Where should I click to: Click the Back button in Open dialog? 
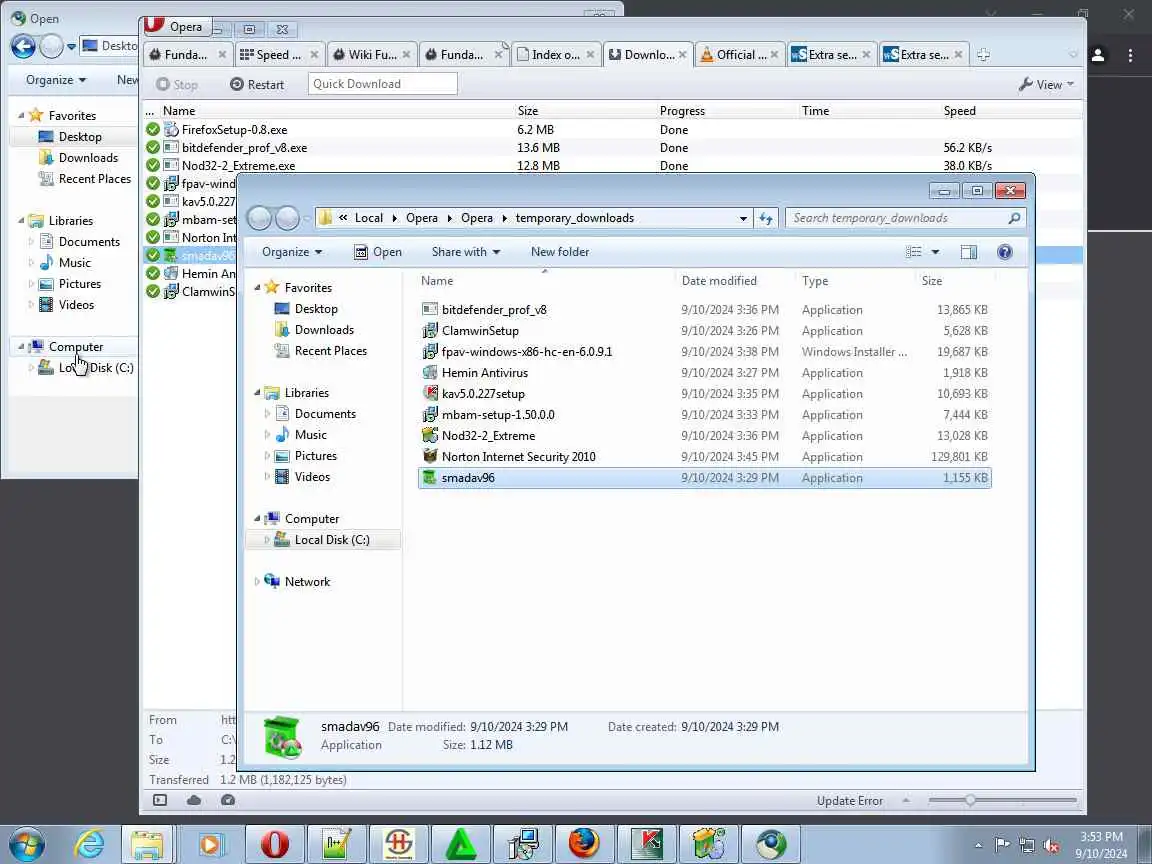pyautogui.click(x=24, y=47)
